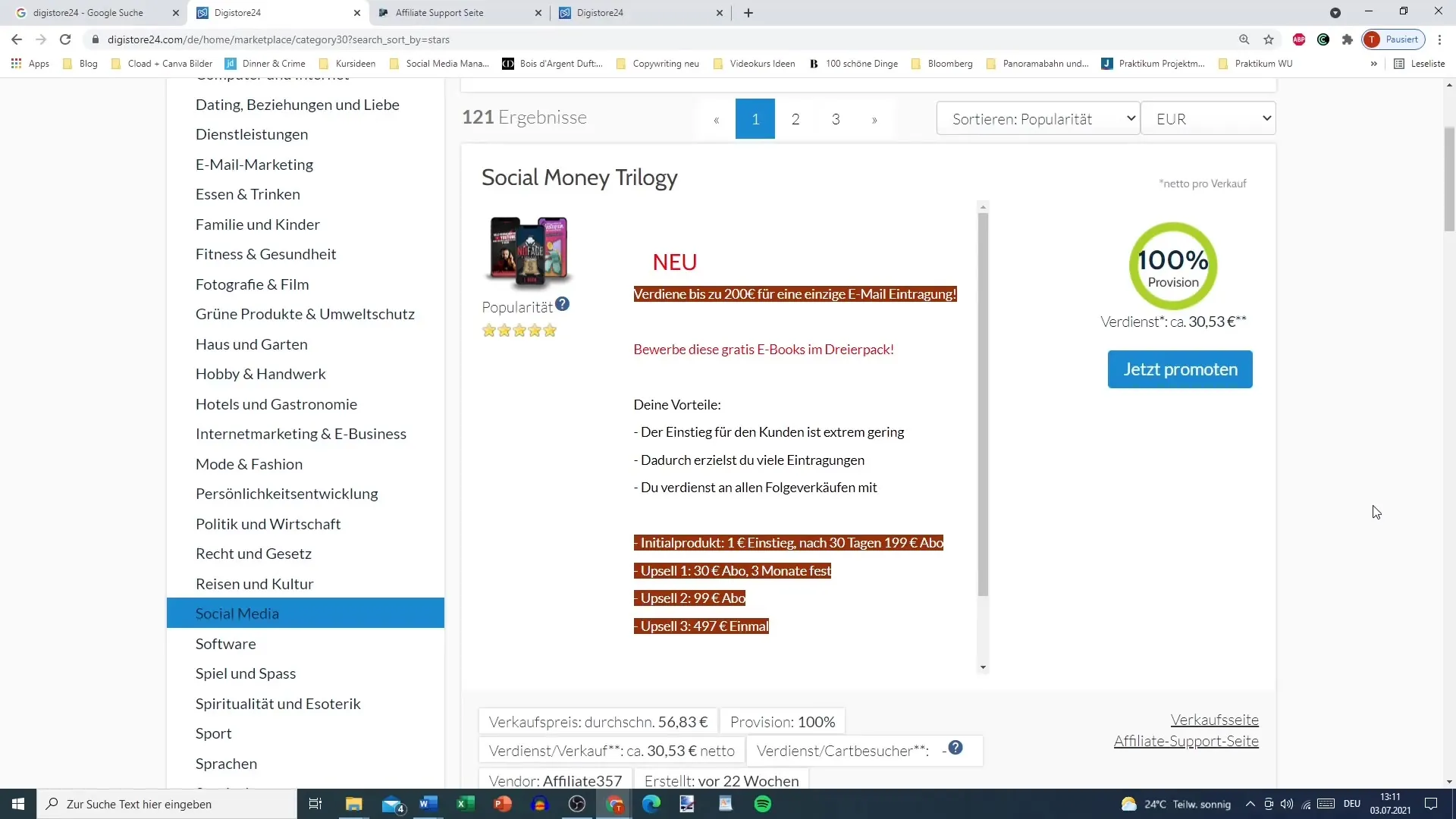
Task: Open the Sortieren: Popularität dropdown
Action: 1038,118
